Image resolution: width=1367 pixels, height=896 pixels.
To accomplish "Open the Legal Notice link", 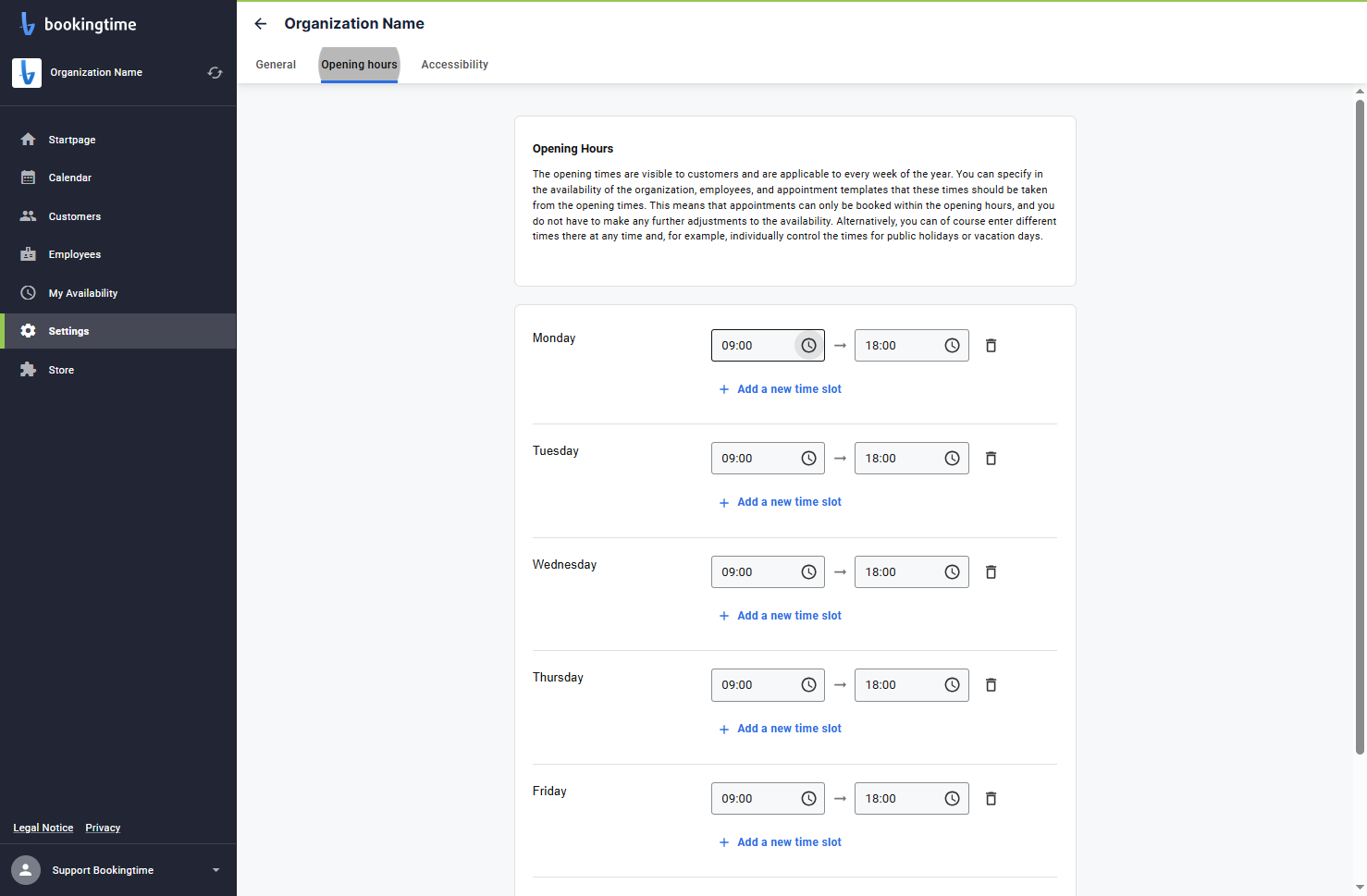I will 43,828.
